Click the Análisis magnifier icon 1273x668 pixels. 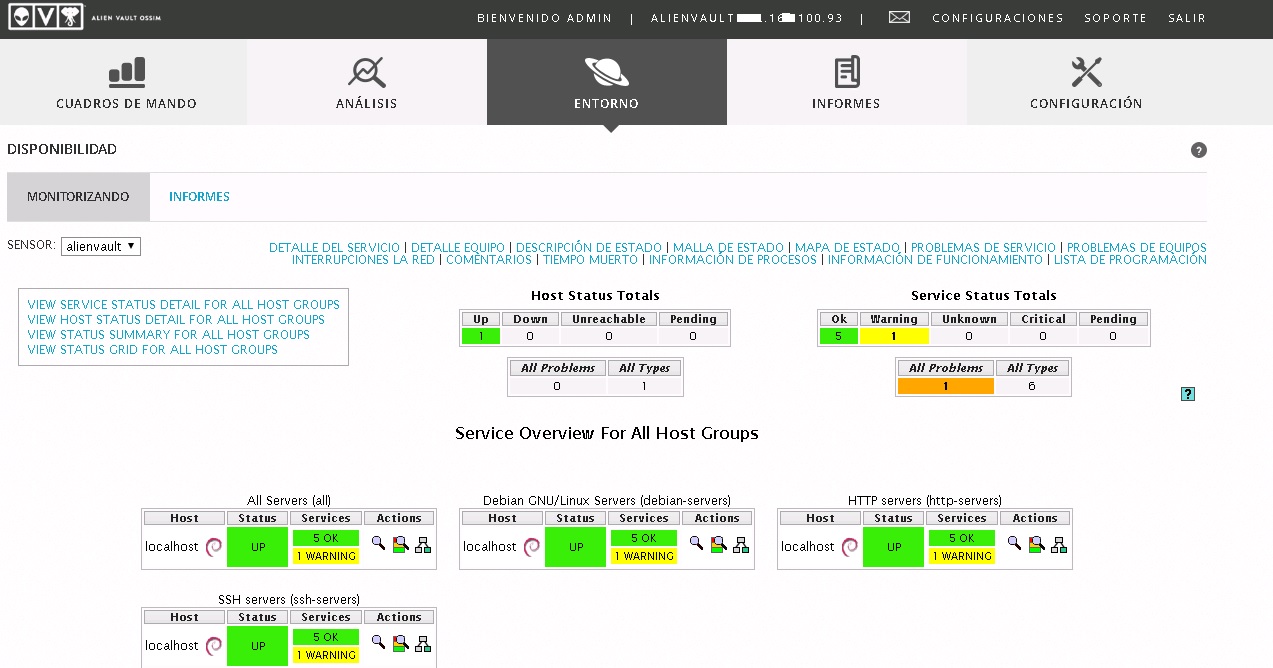click(366, 72)
